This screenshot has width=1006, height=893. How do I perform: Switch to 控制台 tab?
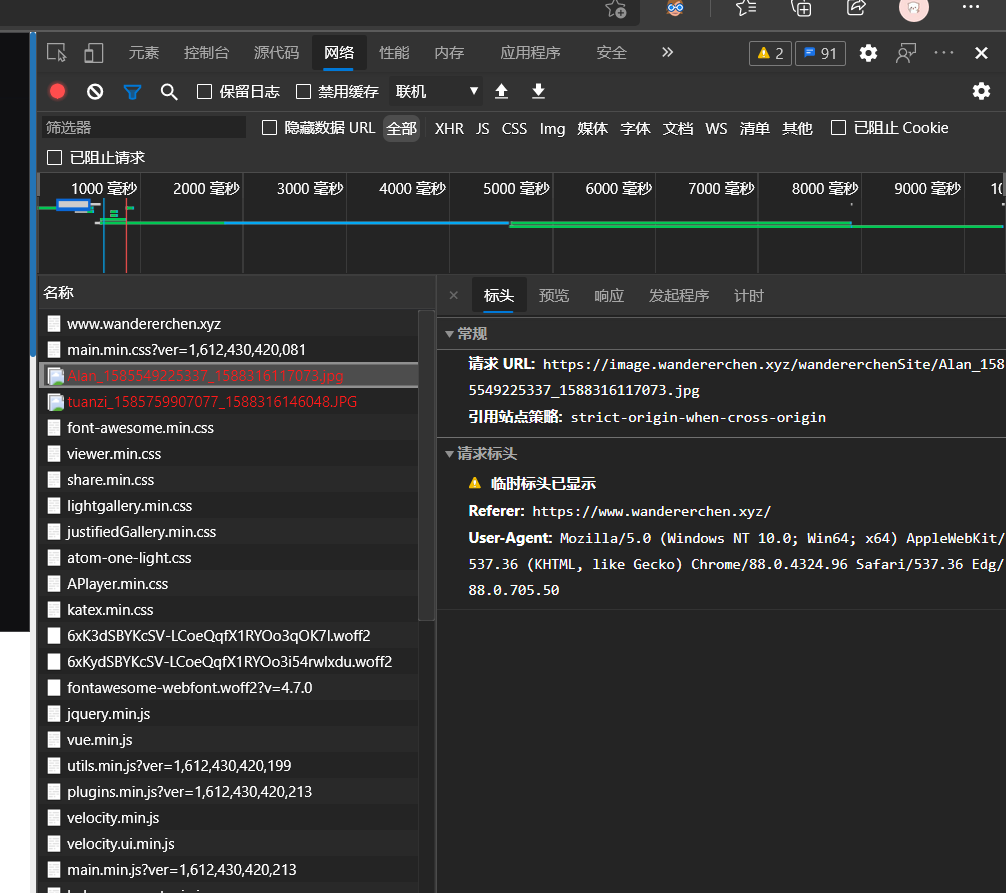tap(206, 53)
